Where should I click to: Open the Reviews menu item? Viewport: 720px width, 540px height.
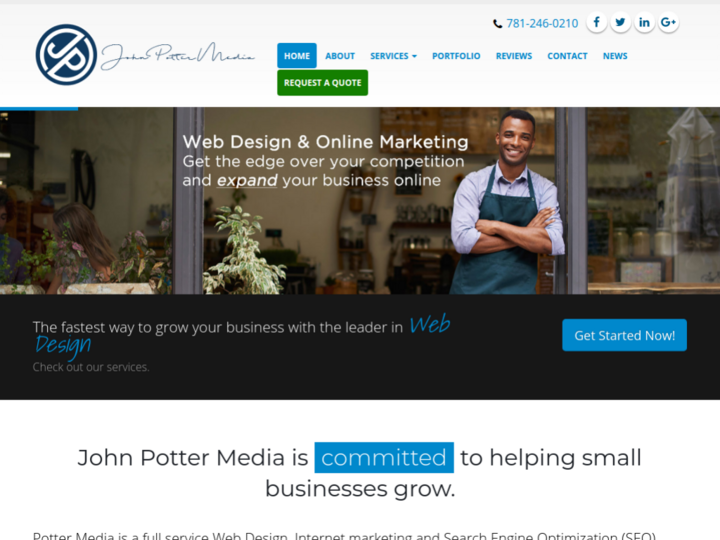514,56
